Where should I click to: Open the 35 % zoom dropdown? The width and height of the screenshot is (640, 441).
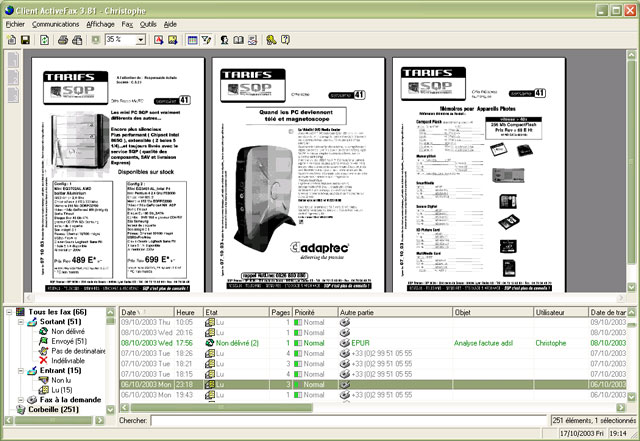[140, 39]
